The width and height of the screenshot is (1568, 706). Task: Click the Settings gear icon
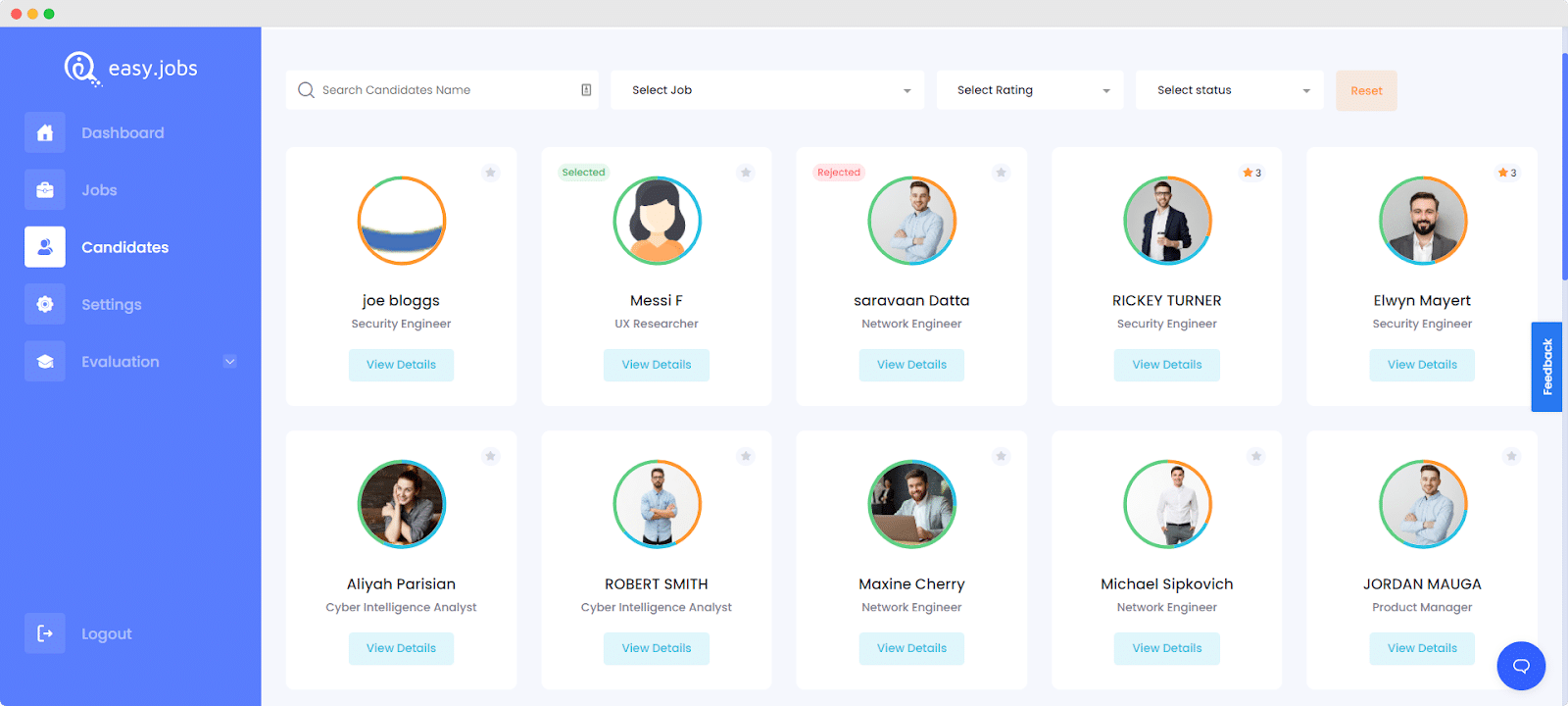(45, 304)
